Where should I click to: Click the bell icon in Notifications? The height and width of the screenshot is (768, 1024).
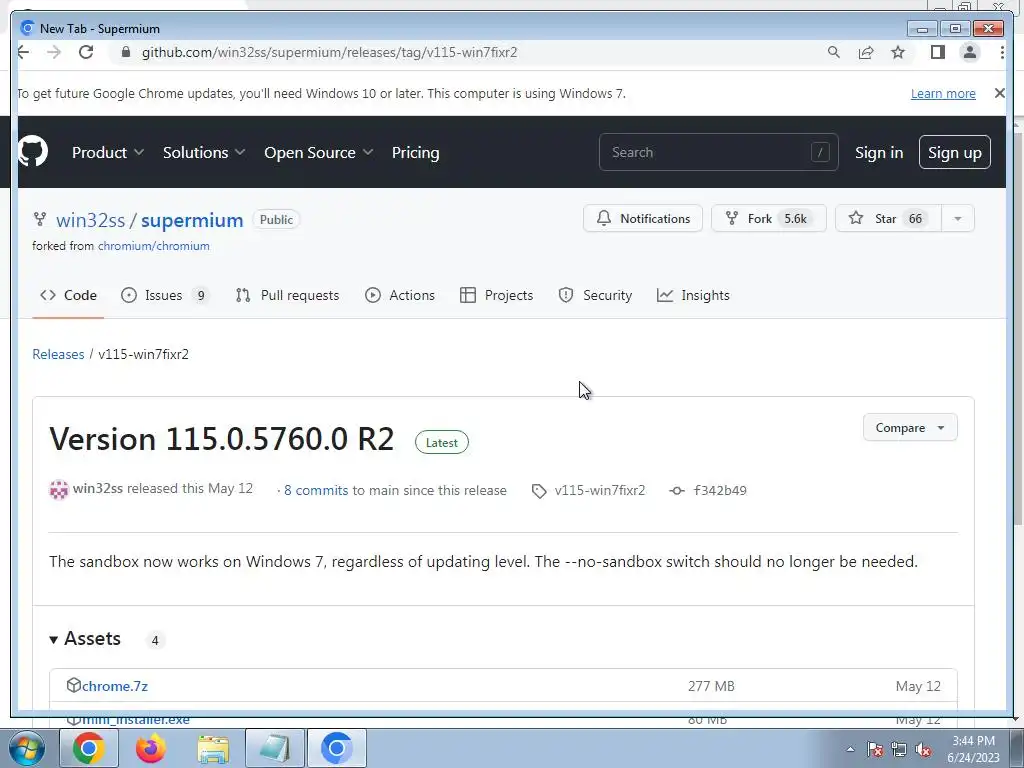[604, 218]
